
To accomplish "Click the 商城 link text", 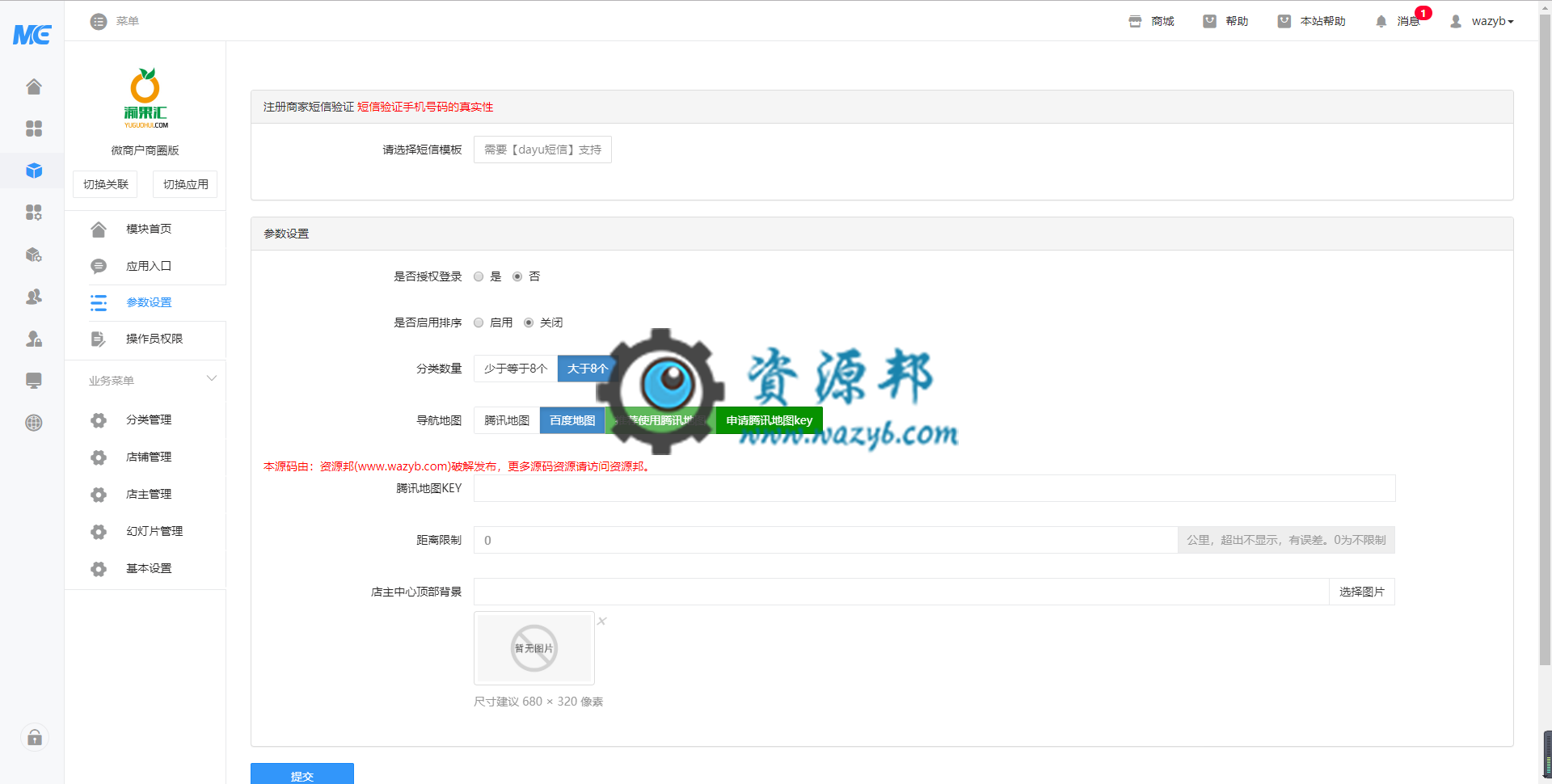I will point(1162,21).
